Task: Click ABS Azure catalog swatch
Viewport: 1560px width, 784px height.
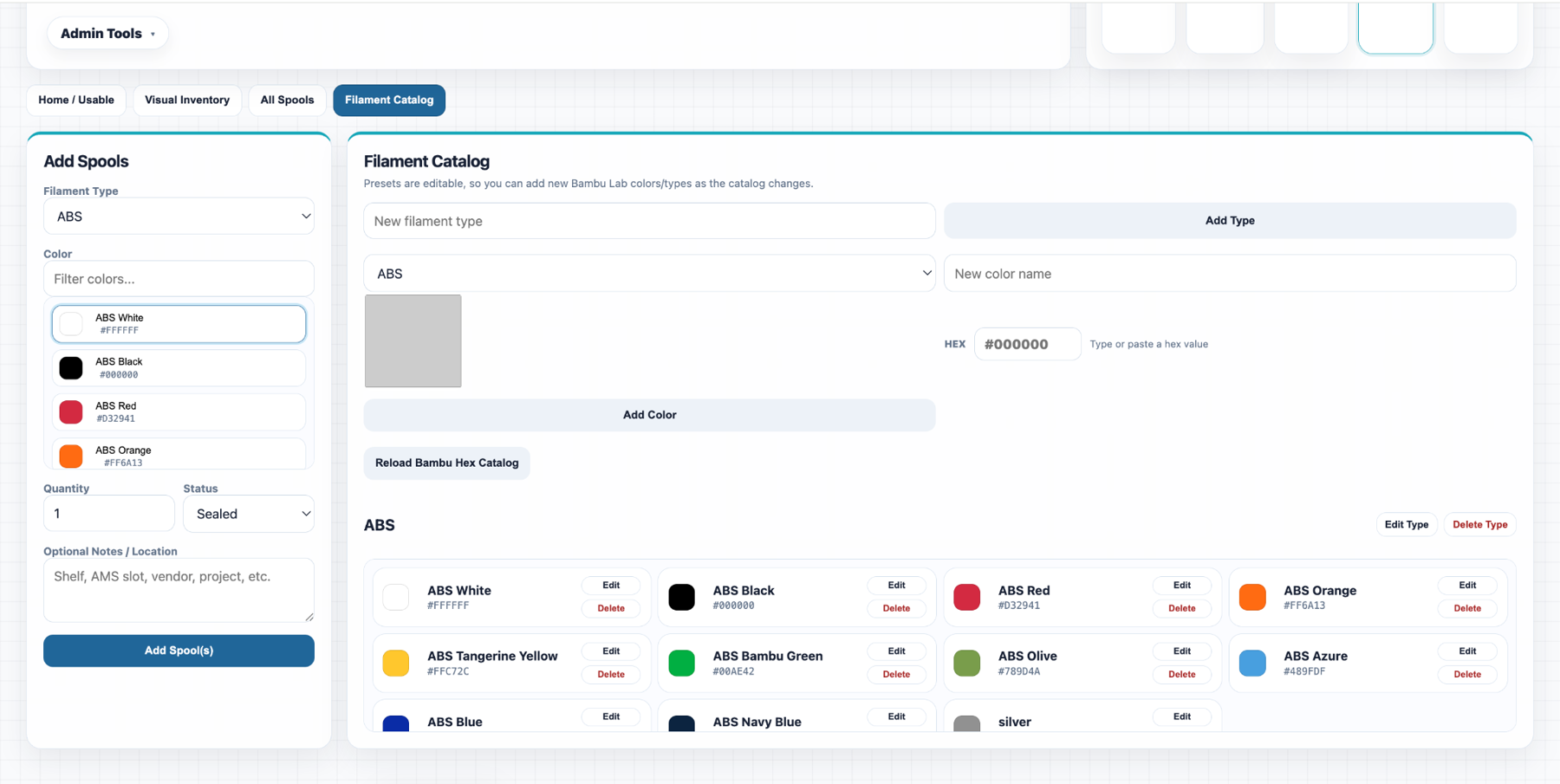Action: pos(1252,664)
